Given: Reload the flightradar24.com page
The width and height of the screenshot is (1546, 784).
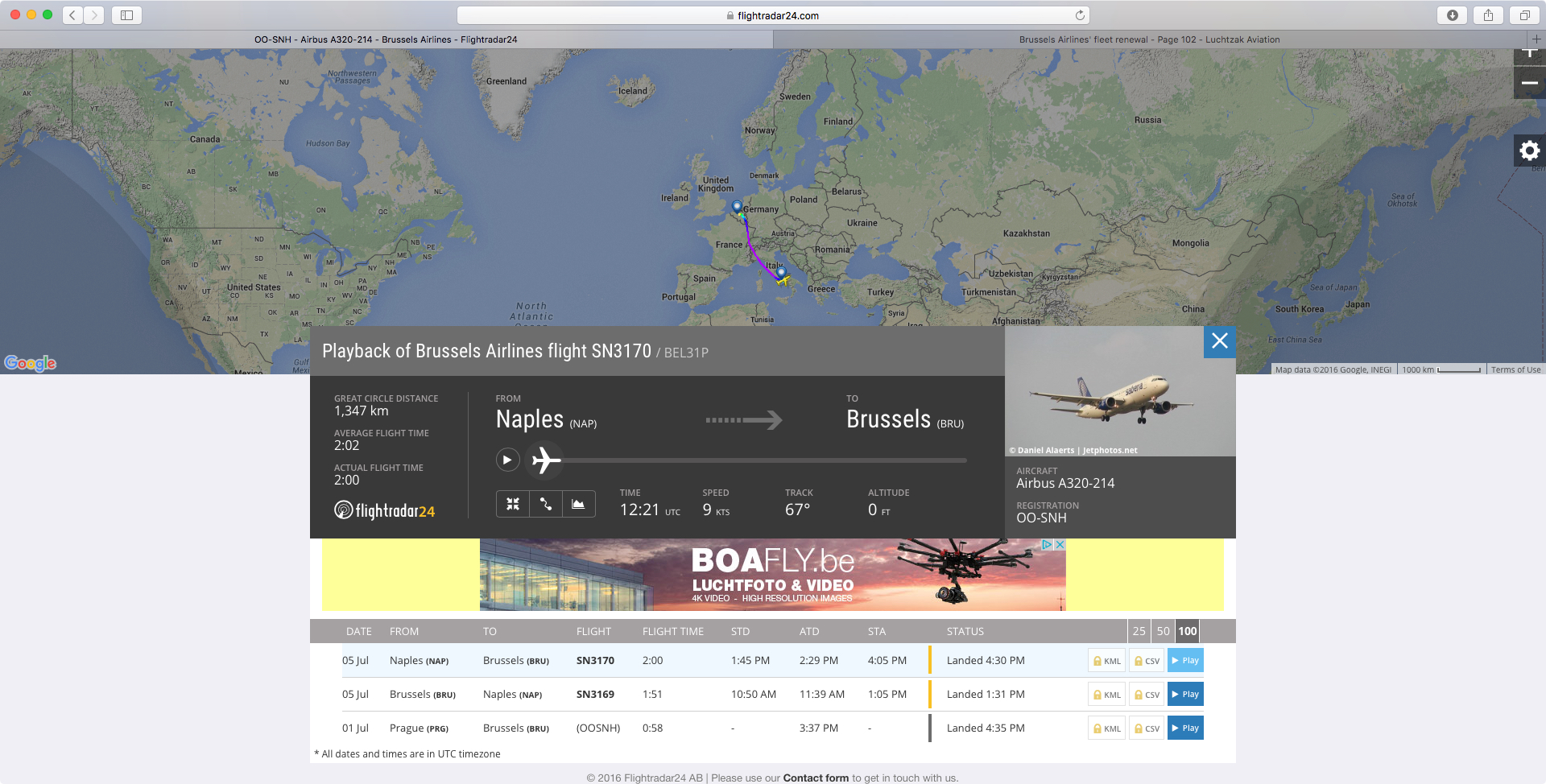Looking at the screenshot, I should click(1080, 15).
